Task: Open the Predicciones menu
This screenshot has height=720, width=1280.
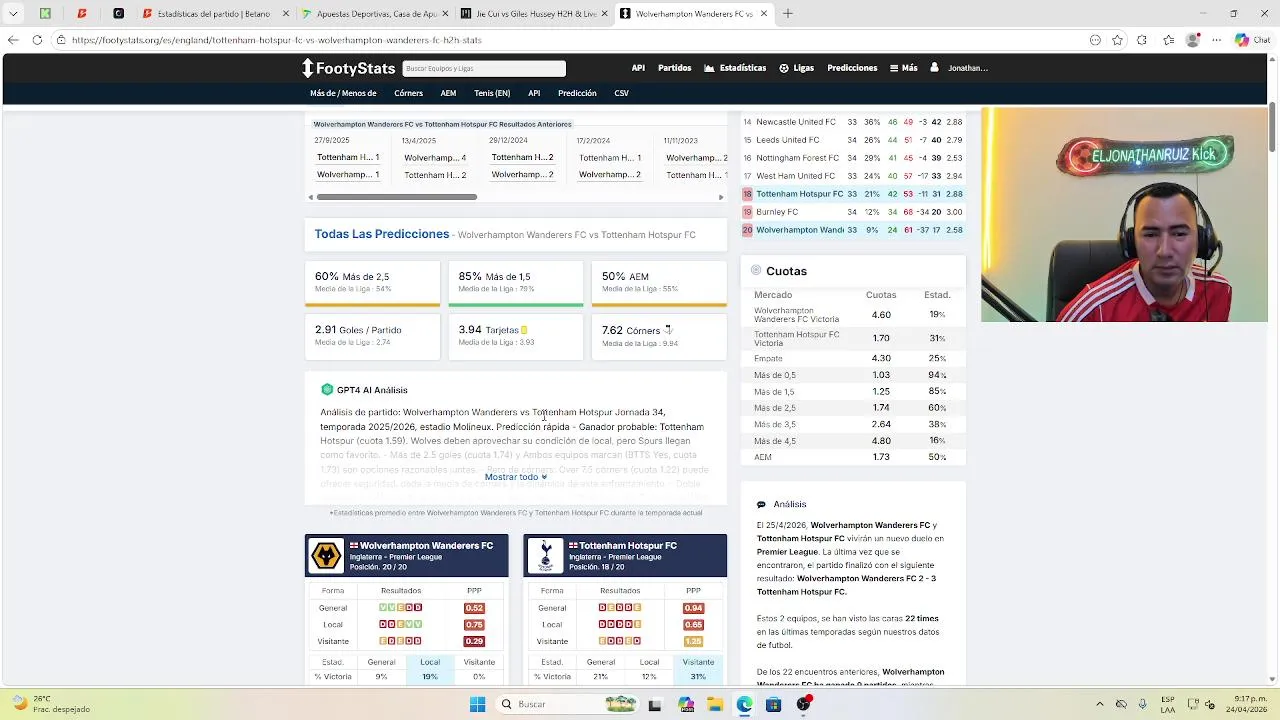Action: (852, 68)
